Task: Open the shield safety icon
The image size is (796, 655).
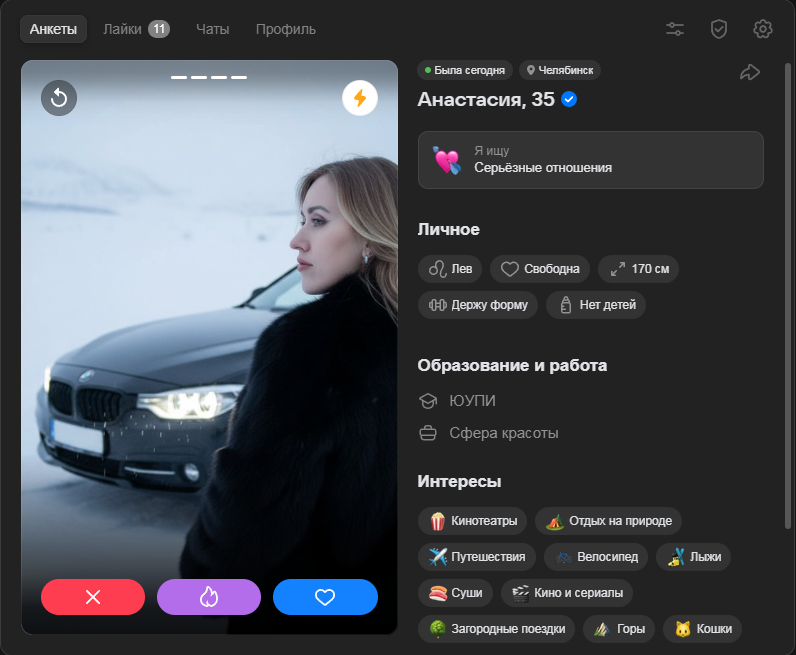Action: click(x=719, y=29)
